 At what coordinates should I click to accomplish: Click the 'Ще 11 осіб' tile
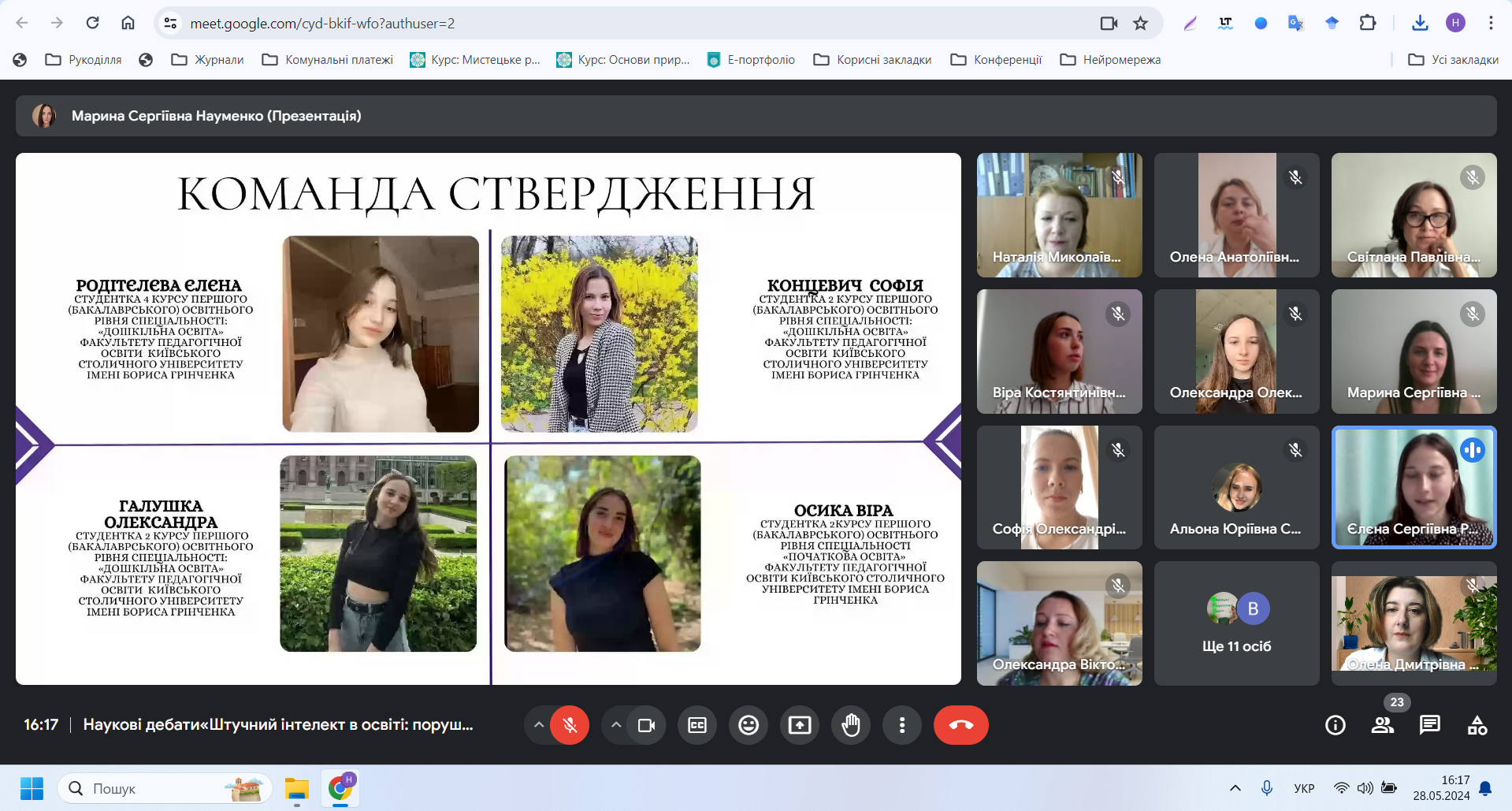click(x=1236, y=623)
